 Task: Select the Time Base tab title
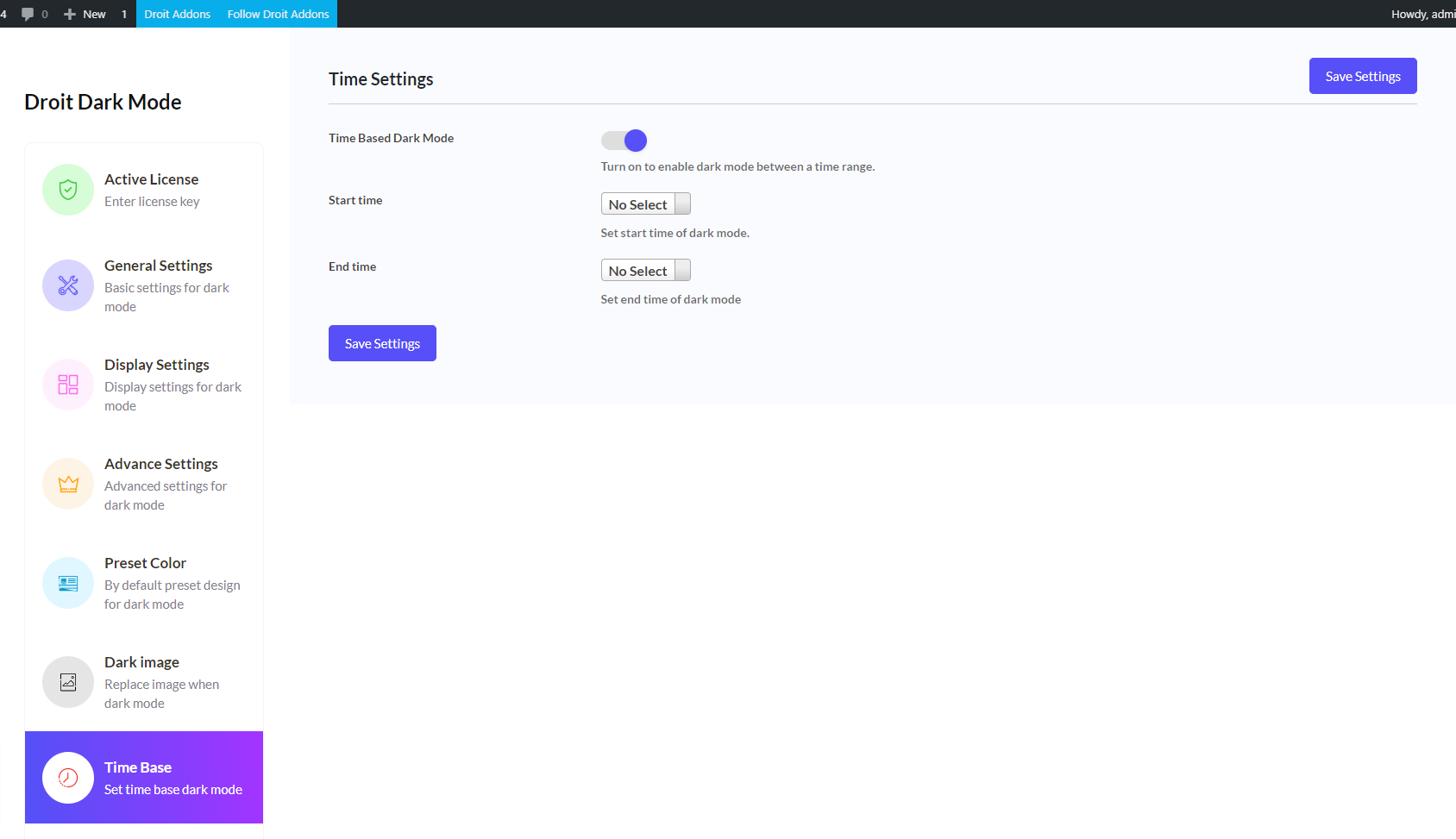(x=138, y=767)
